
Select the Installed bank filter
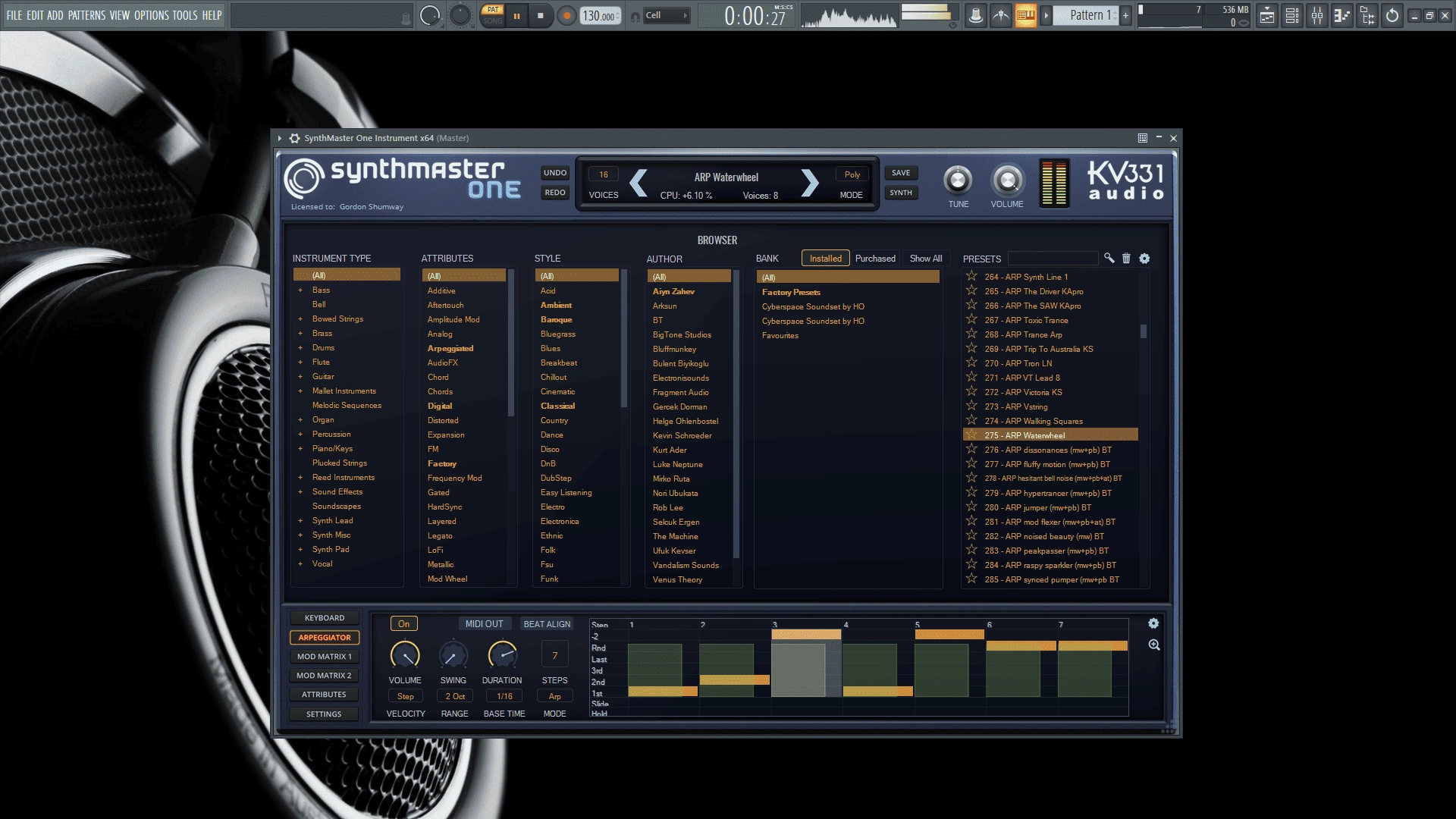pos(825,259)
